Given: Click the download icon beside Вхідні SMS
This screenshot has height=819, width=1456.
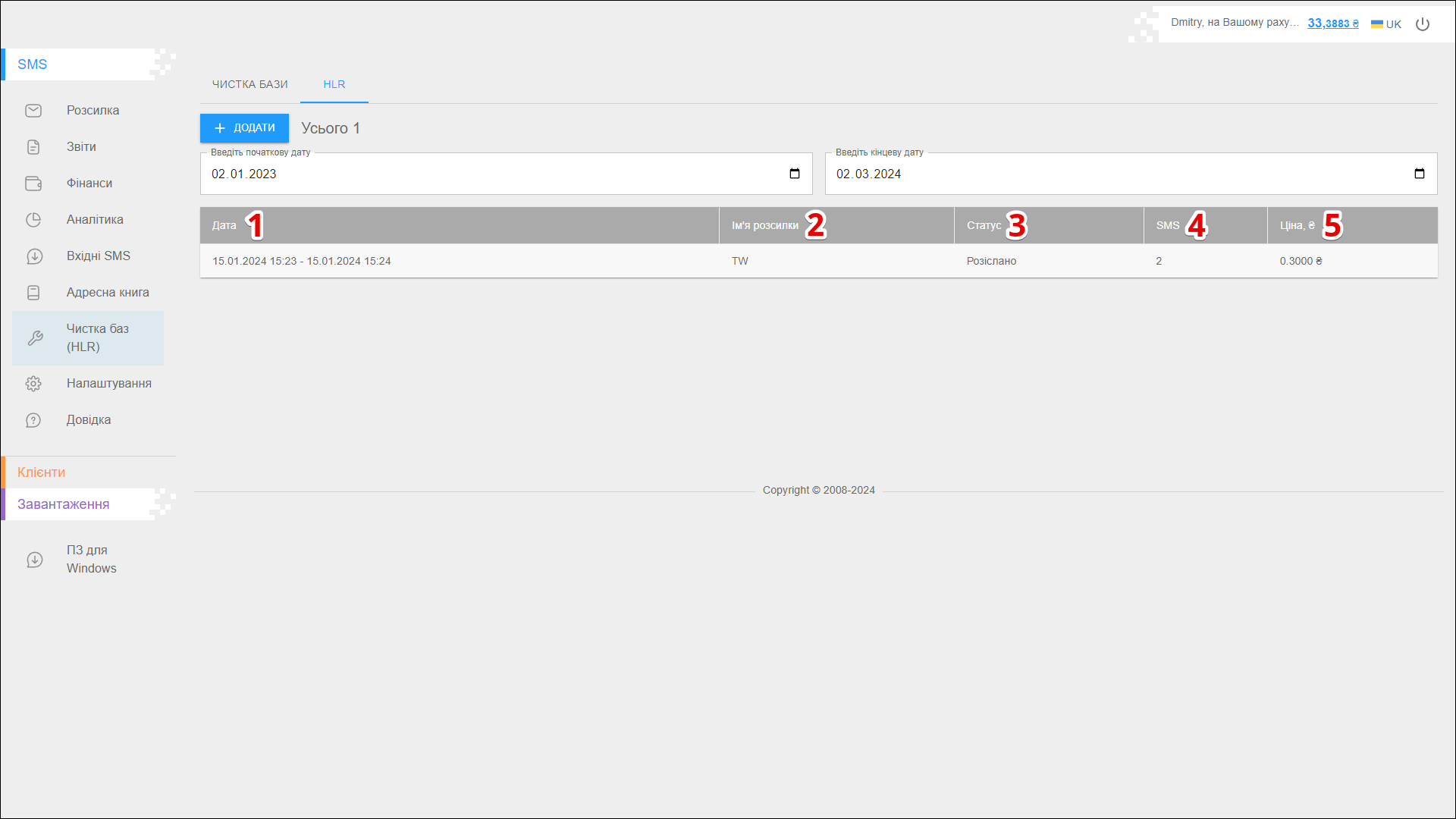Looking at the screenshot, I should coord(34,256).
